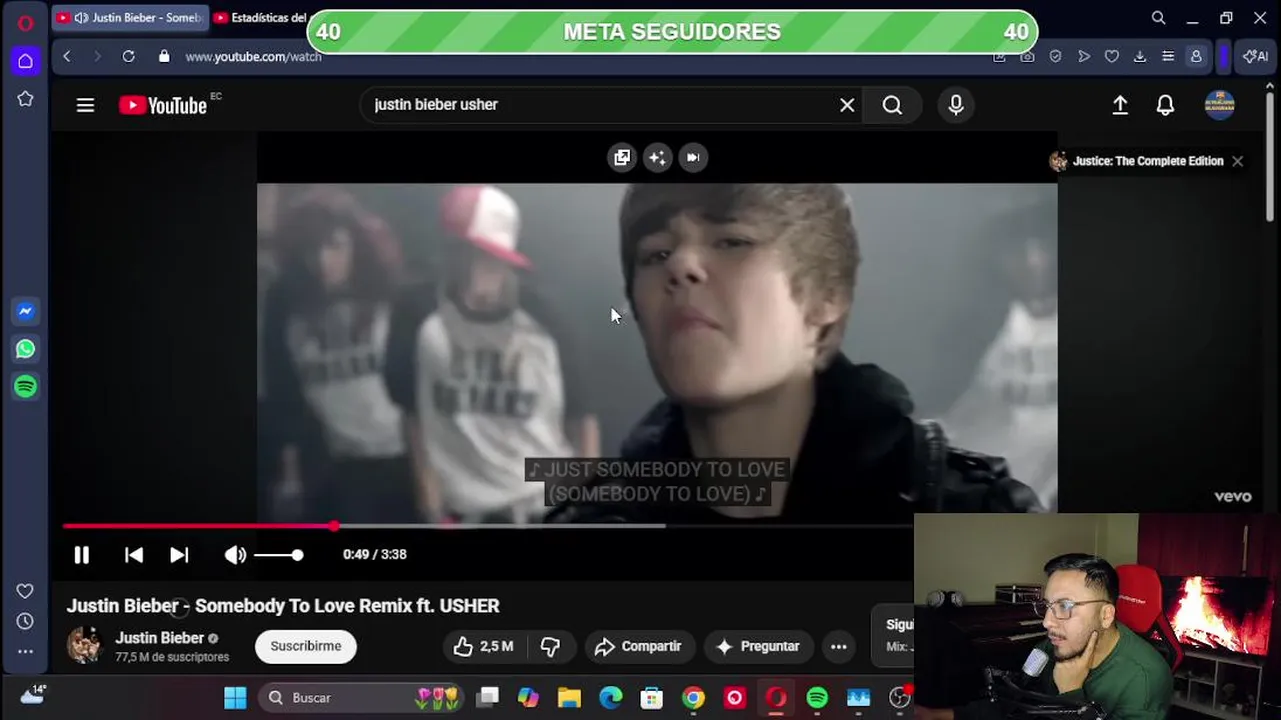1281x720 pixels.
Task: Clear the search box with the X
Action: (847, 105)
